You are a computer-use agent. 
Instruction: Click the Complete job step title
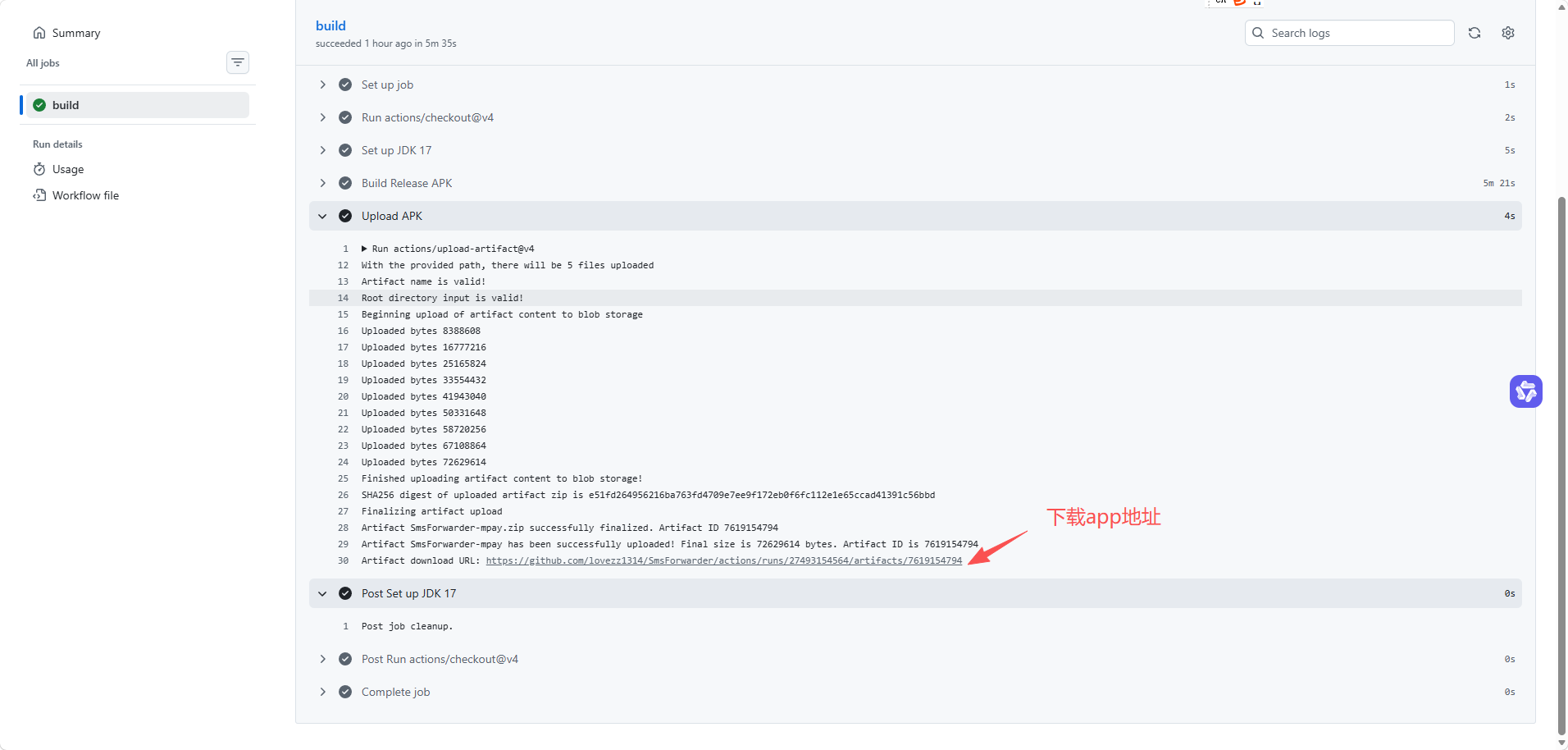coord(395,692)
